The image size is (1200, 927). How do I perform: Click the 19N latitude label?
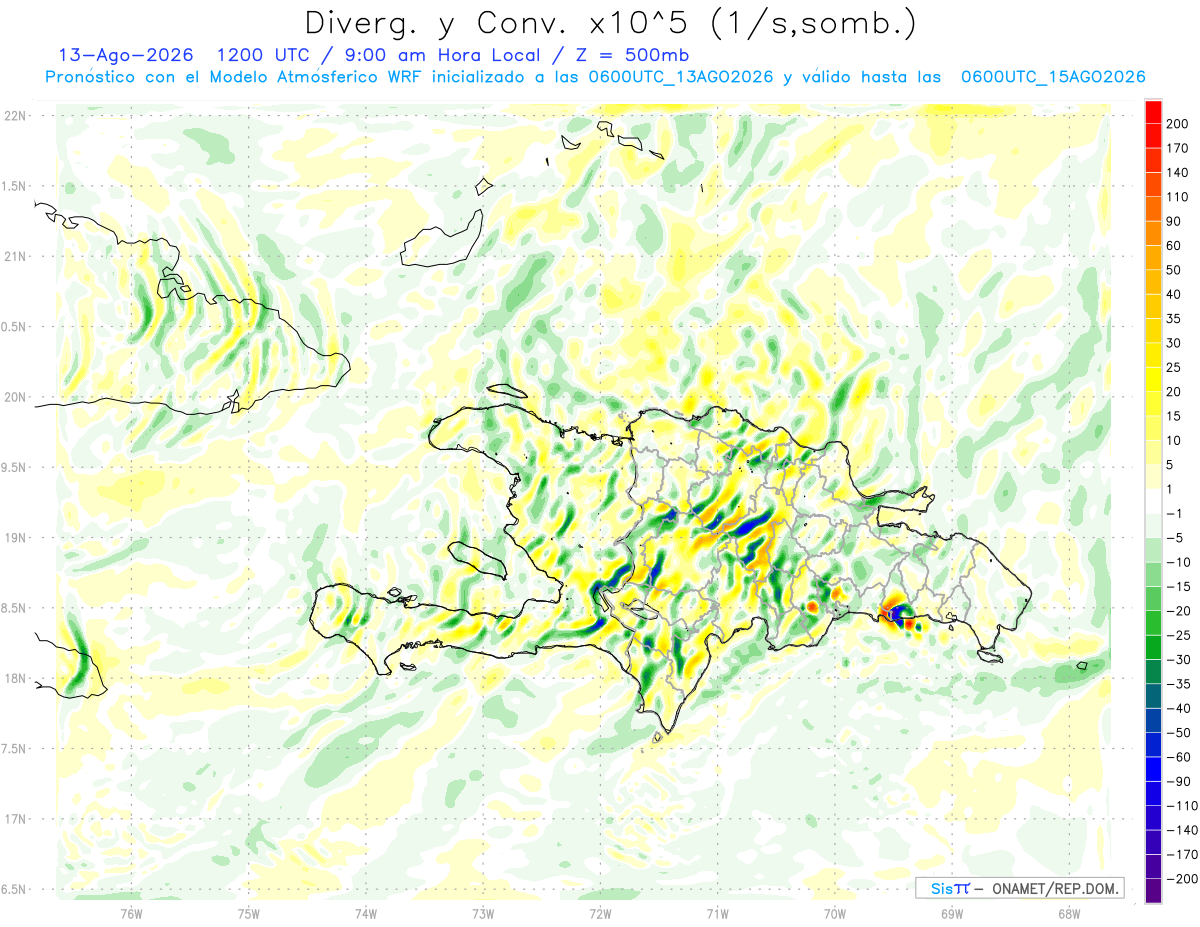(15, 537)
